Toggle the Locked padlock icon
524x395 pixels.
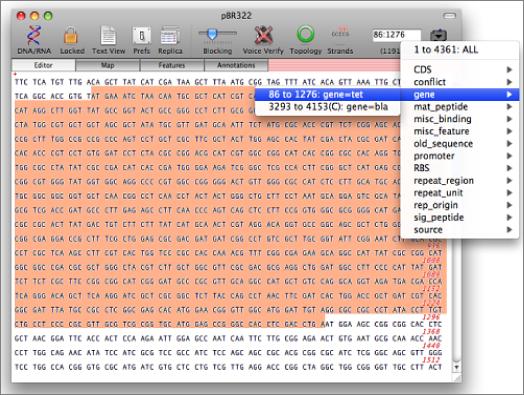click(x=72, y=36)
